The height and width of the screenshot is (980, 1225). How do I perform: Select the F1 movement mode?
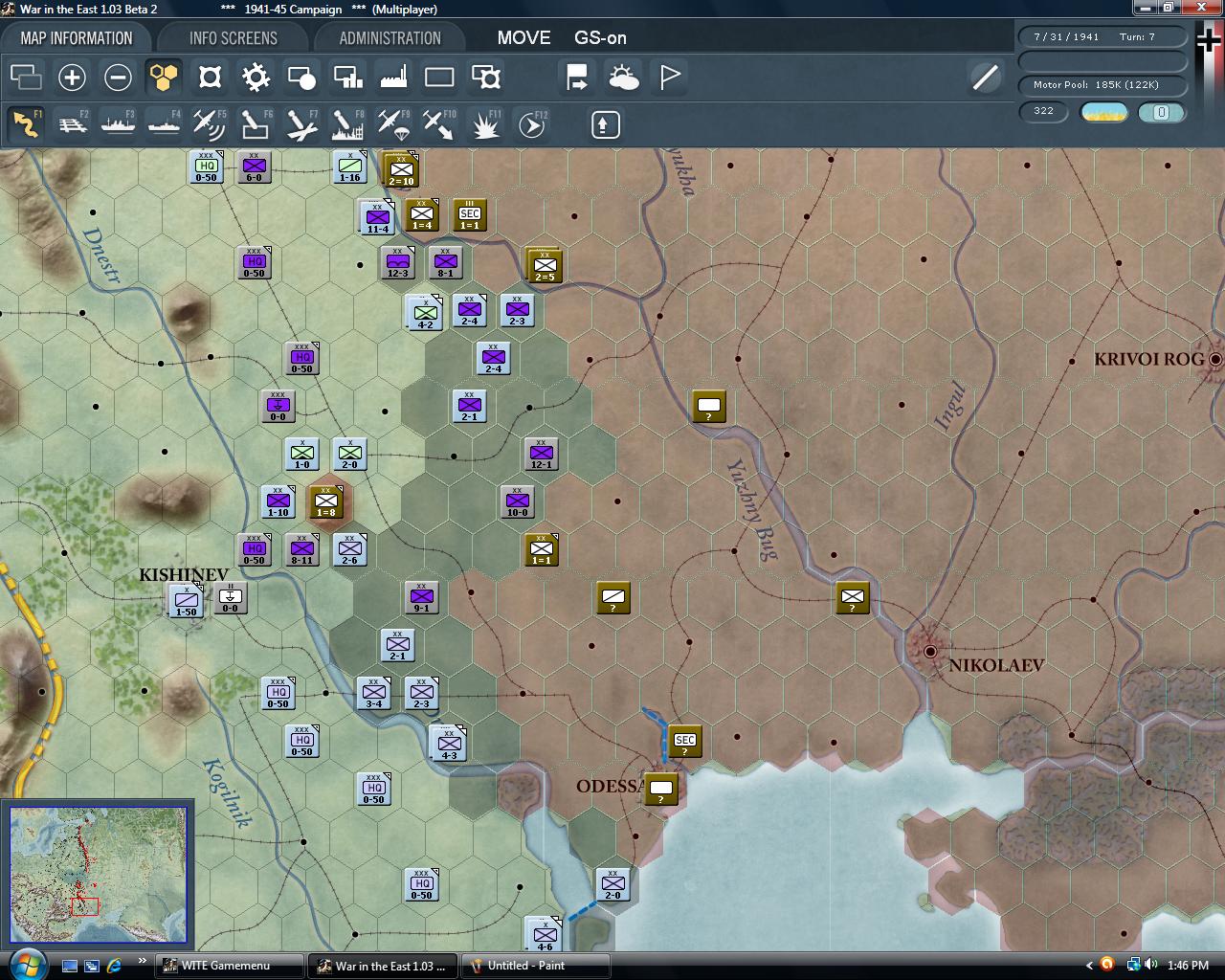(x=26, y=124)
